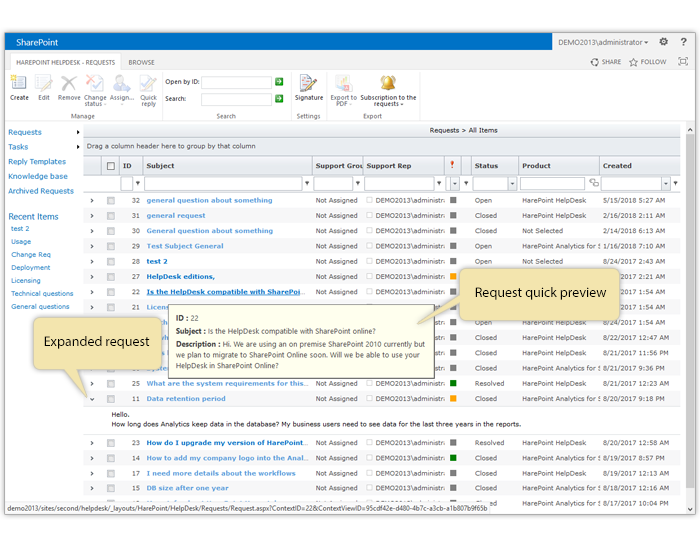700x550 pixels.
Task: Tick the select-all checkbox in grid header
Action: tap(111, 166)
